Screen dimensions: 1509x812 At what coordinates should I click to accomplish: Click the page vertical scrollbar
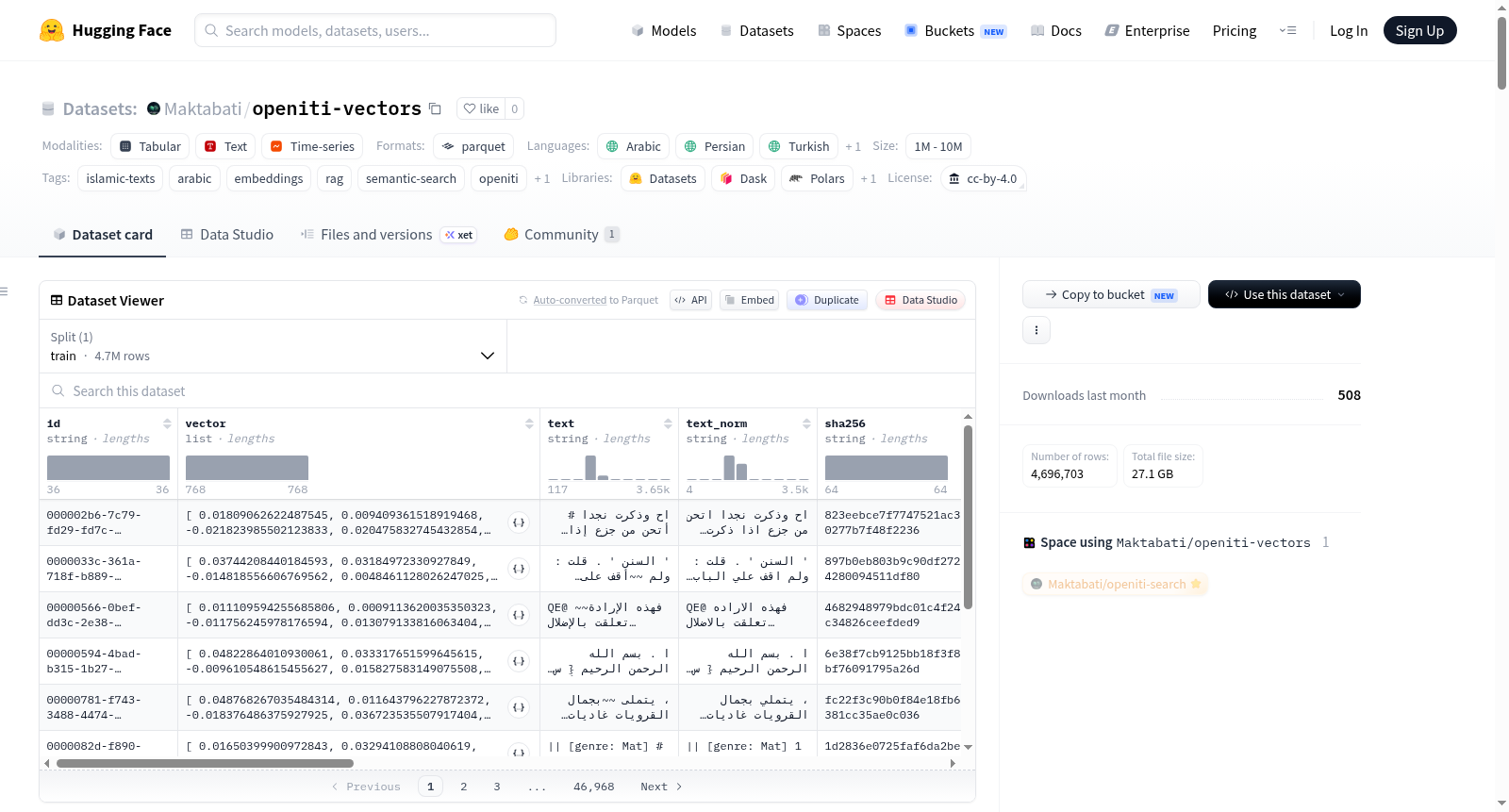(x=1501, y=52)
